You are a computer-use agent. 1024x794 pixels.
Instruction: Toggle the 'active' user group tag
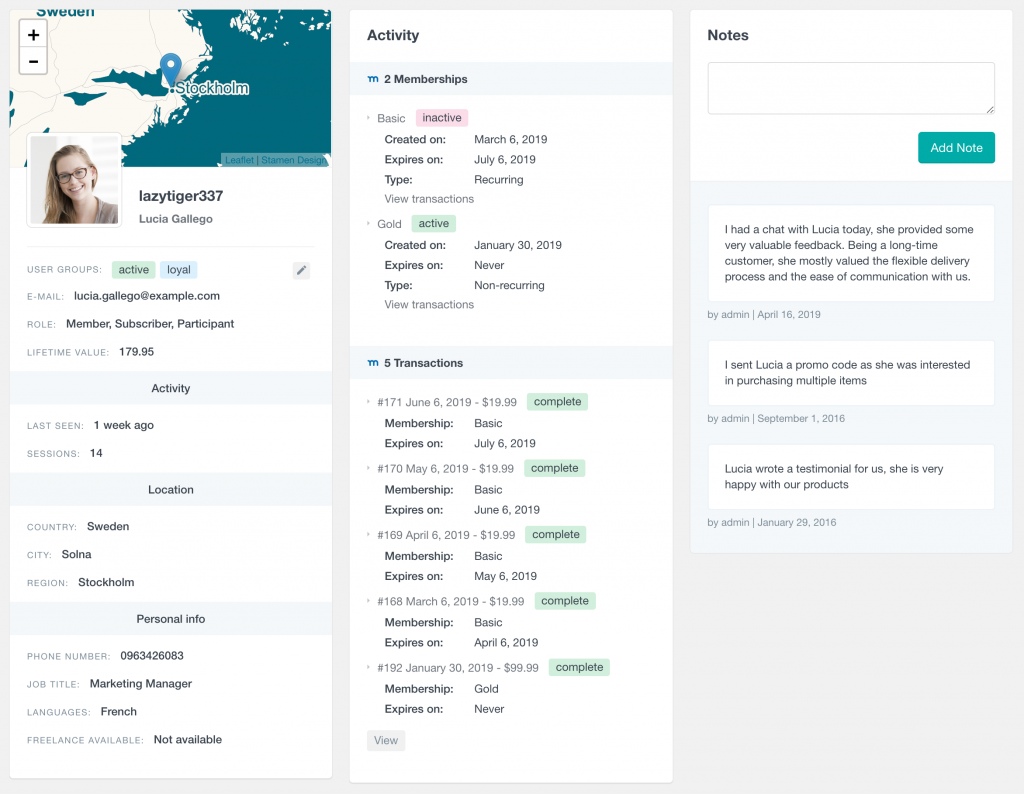coord(133,269)
